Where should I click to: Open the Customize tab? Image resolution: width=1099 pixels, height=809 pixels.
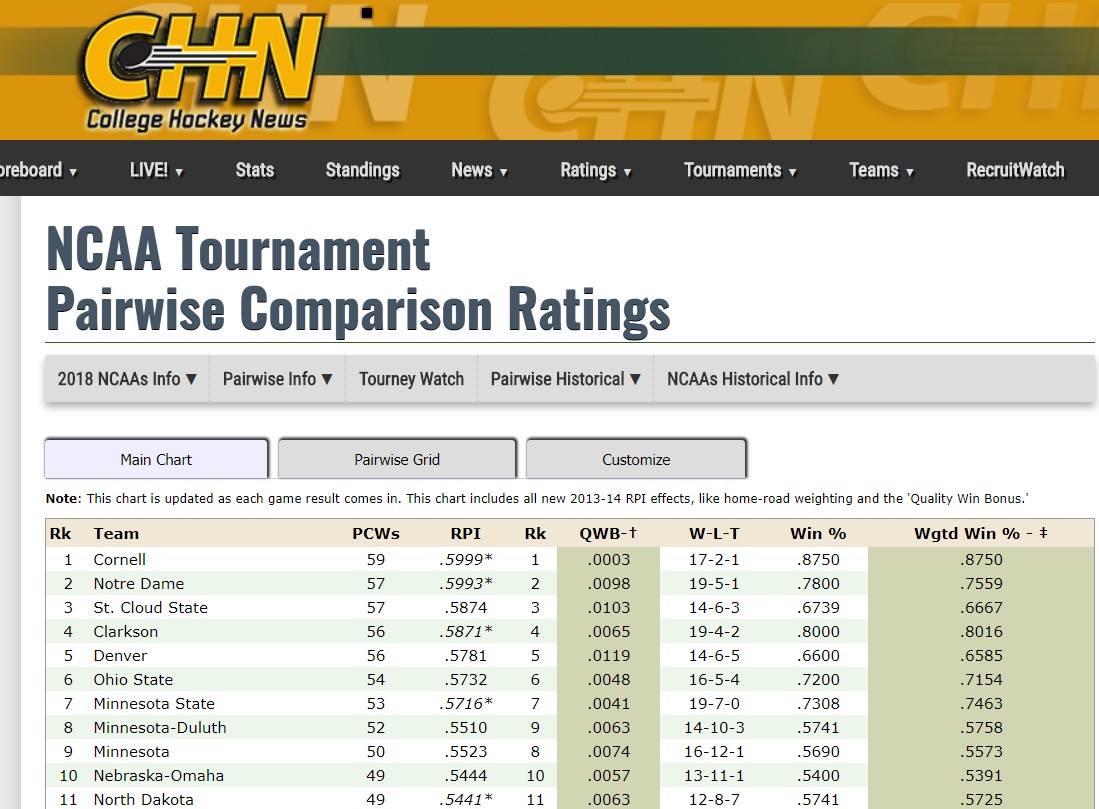coord(636,459)
